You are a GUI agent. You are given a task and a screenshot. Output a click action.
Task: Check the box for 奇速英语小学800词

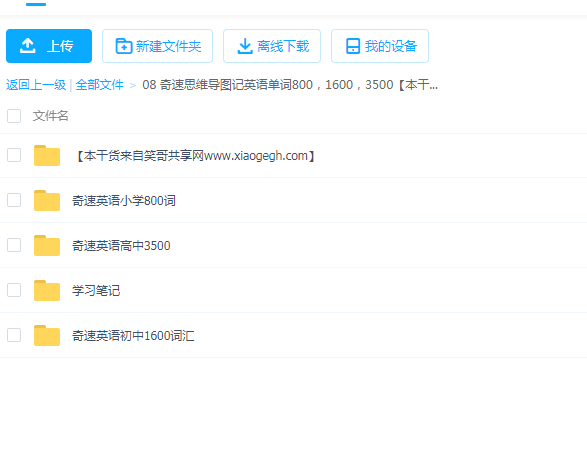14,200
